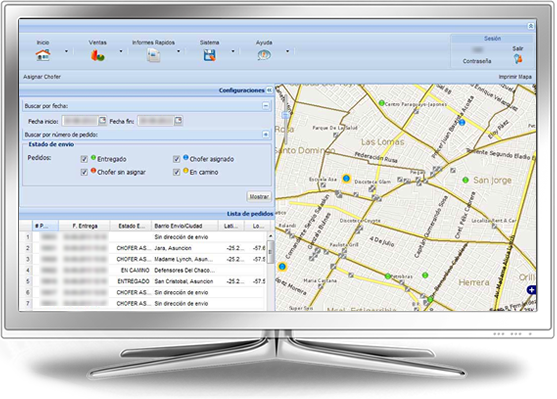Toggle the Chofer sin asignar checkbox

84,172
